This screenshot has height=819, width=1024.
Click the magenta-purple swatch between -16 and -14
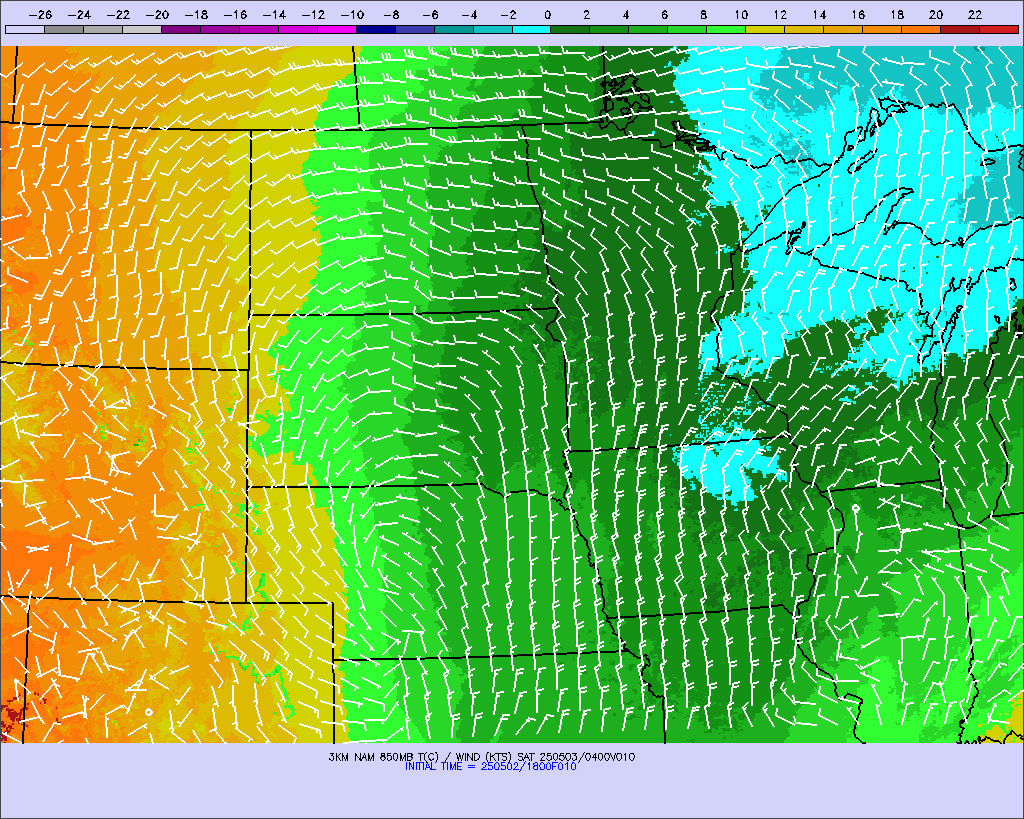[x=259, y=29]
